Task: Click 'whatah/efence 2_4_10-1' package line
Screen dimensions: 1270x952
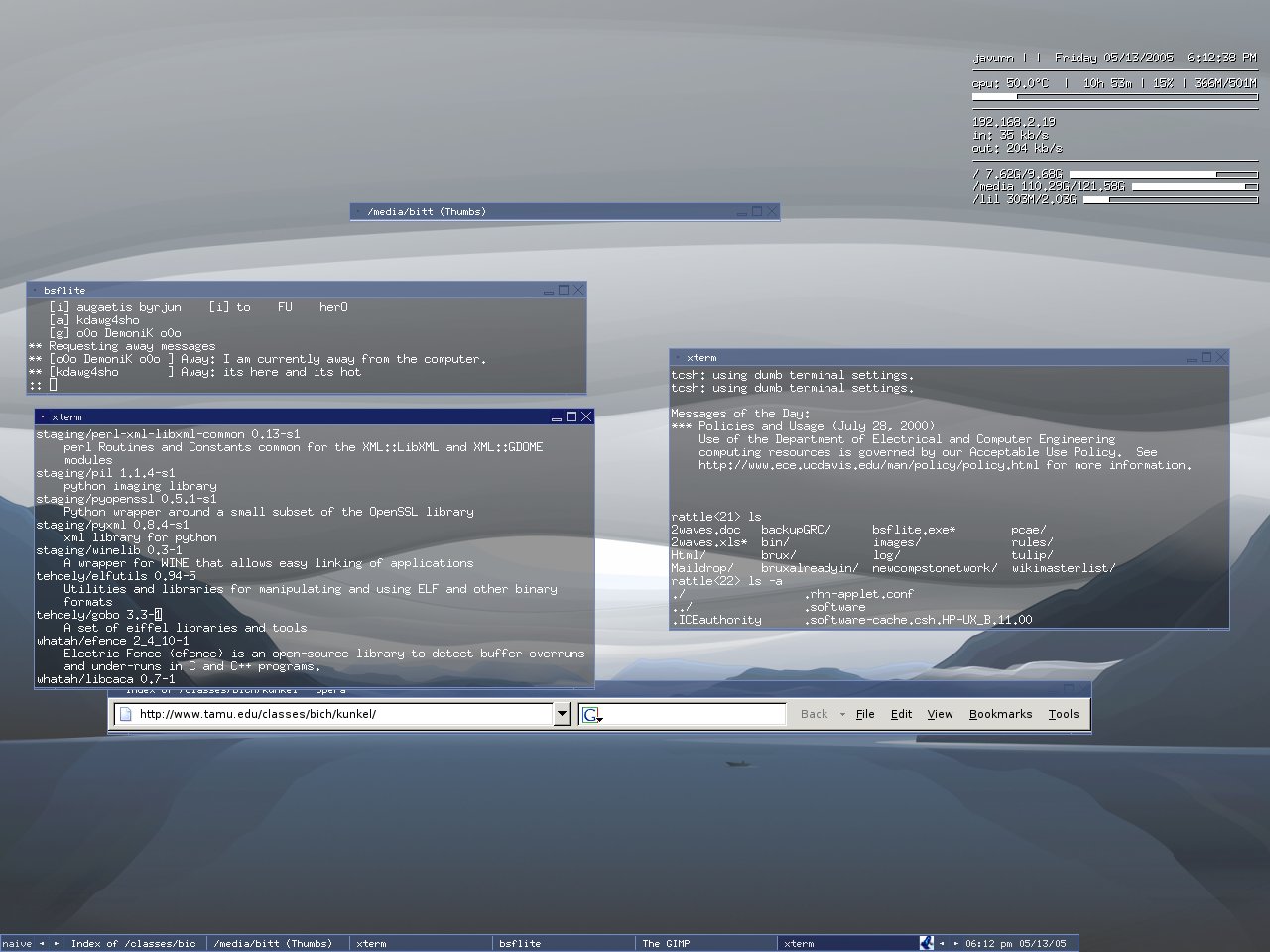Action: pos(112,641)
